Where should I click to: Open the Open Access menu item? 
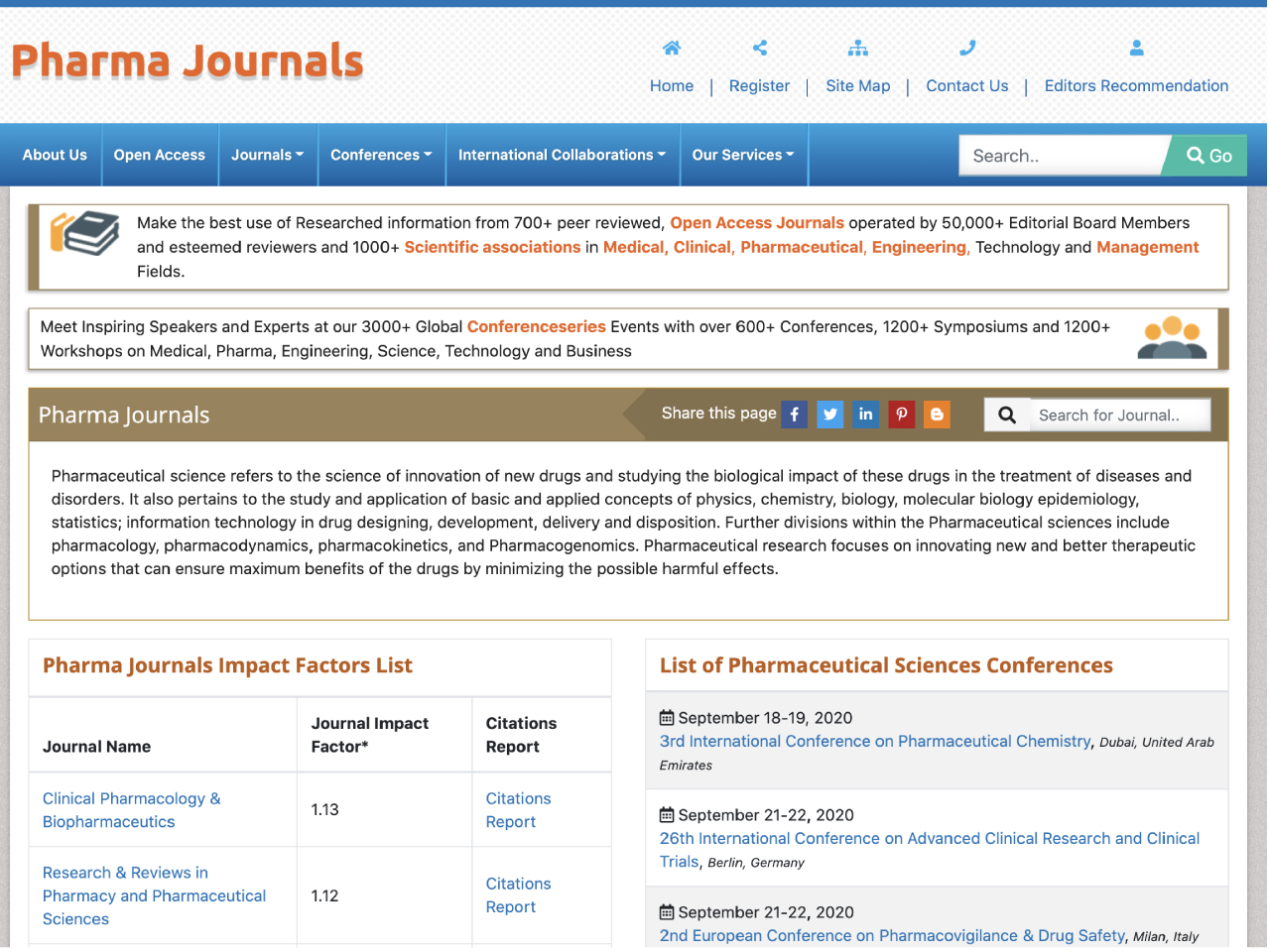pos(160,155)
